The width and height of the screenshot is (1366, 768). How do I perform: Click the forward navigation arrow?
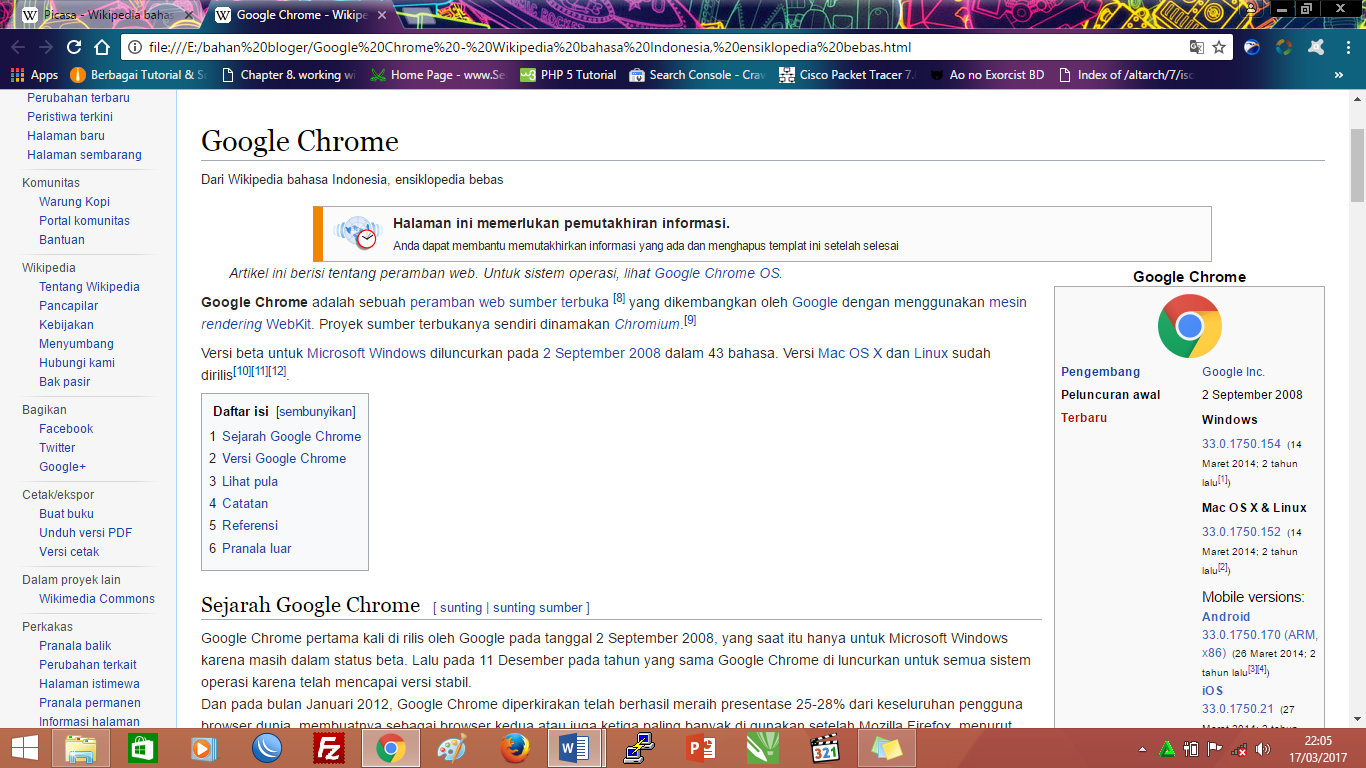pos(46,47)
